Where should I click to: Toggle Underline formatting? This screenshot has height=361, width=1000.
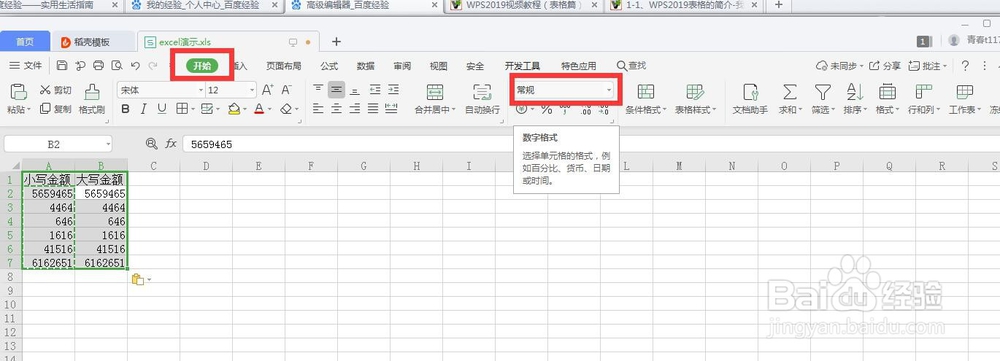[162, 109]
